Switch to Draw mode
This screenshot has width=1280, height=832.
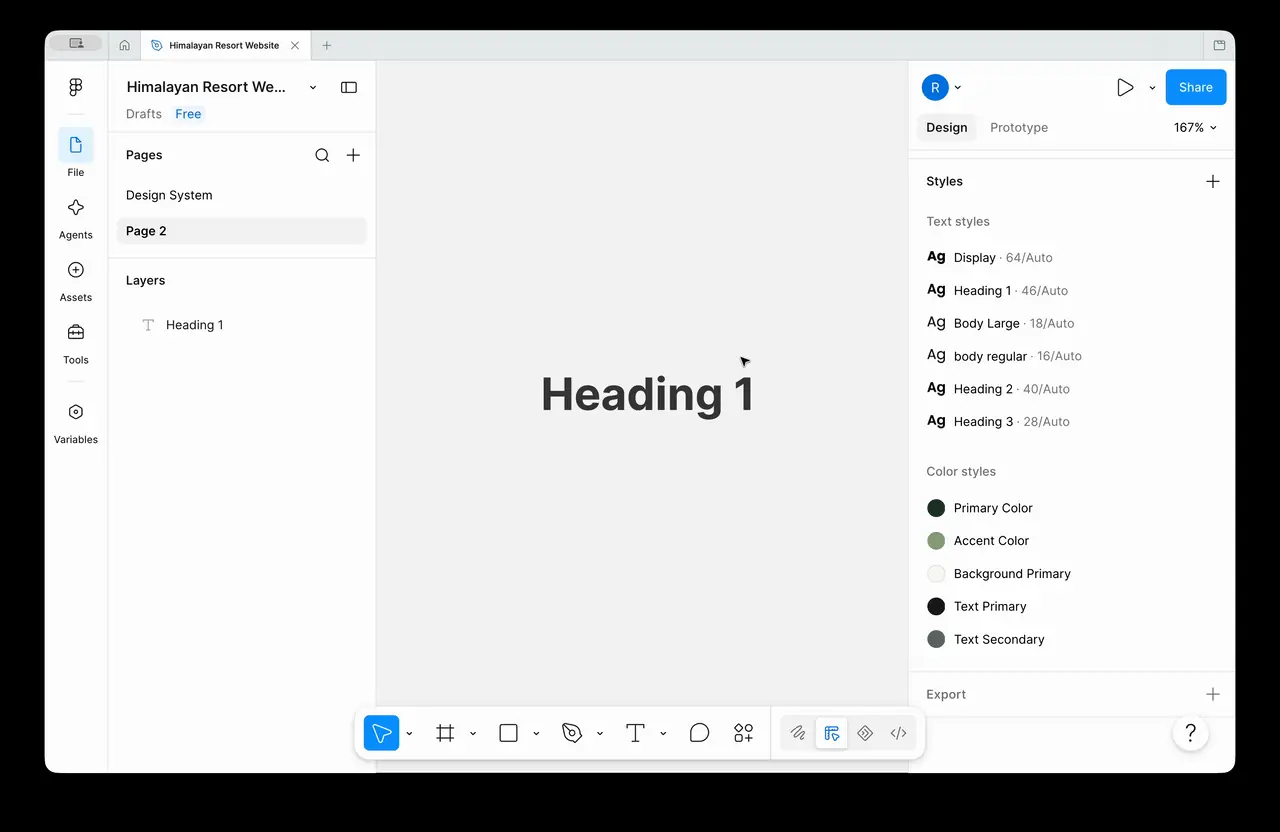(x=798, y=733)
